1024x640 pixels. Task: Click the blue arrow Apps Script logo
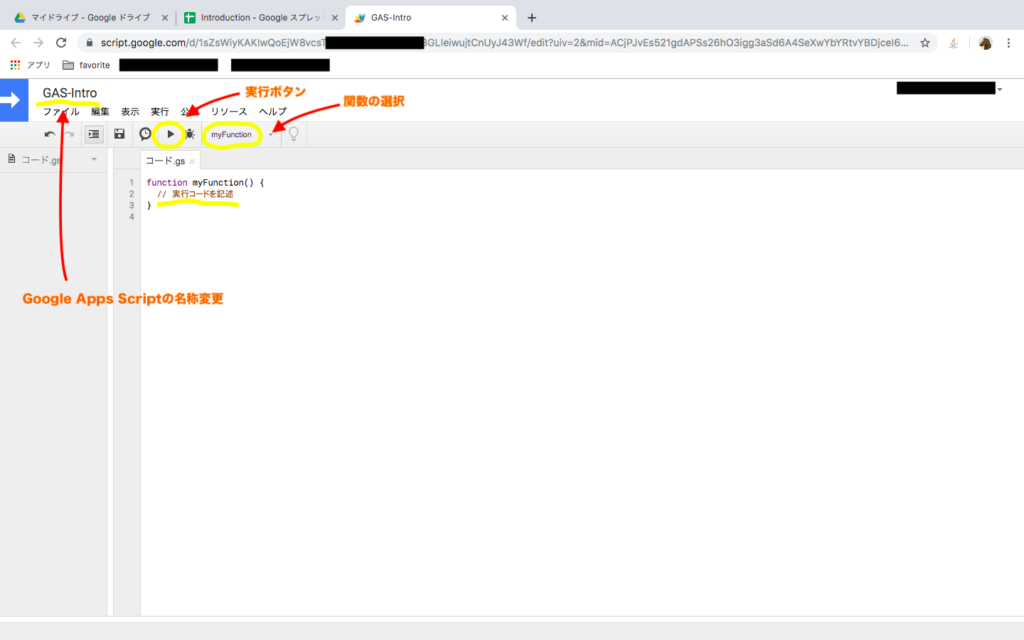(x=14, y=100)
